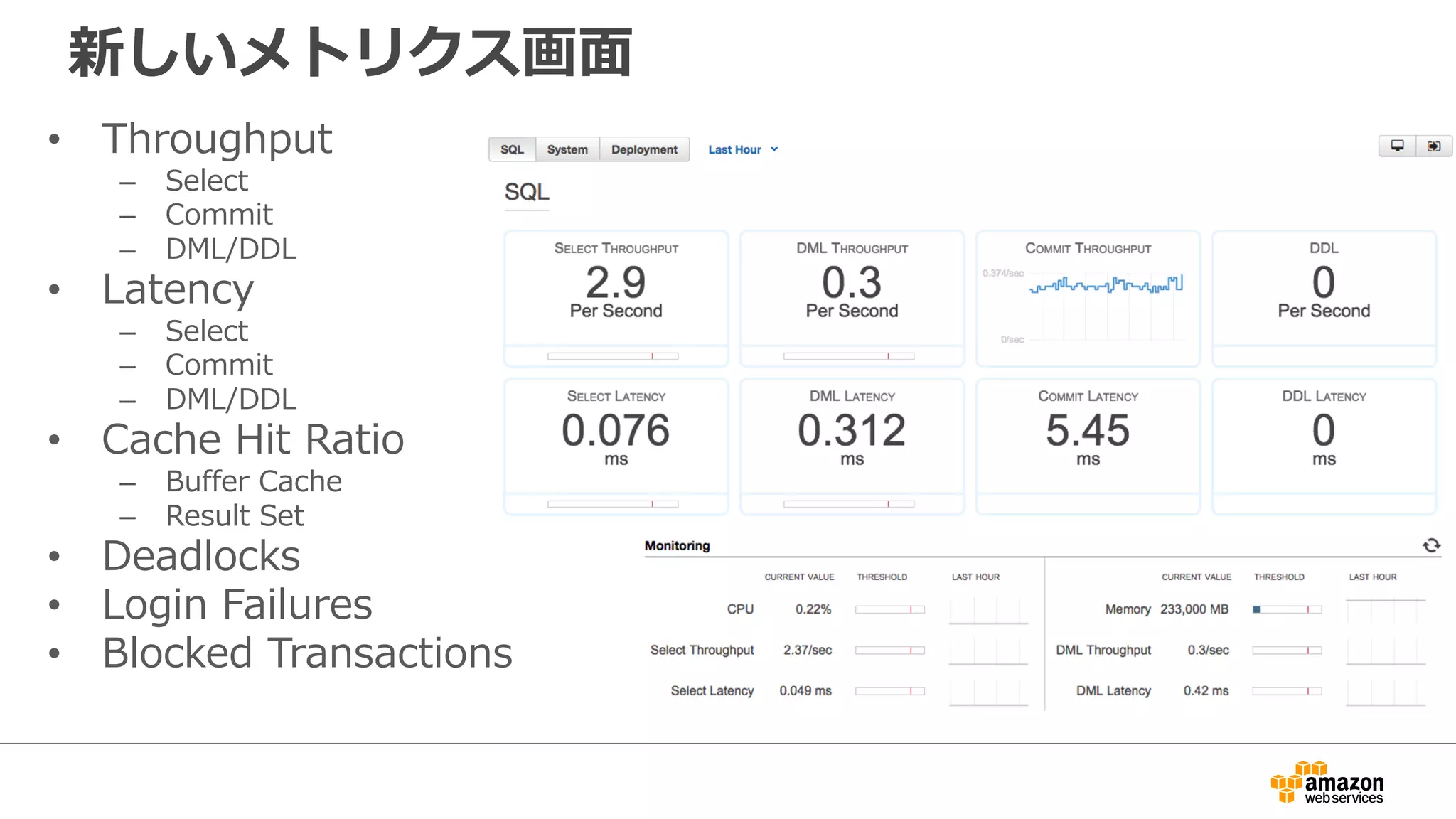Click the CPU threshold bar in Monitoring
This screenshot has width=1456, height=819.
[x=889, y=609]
